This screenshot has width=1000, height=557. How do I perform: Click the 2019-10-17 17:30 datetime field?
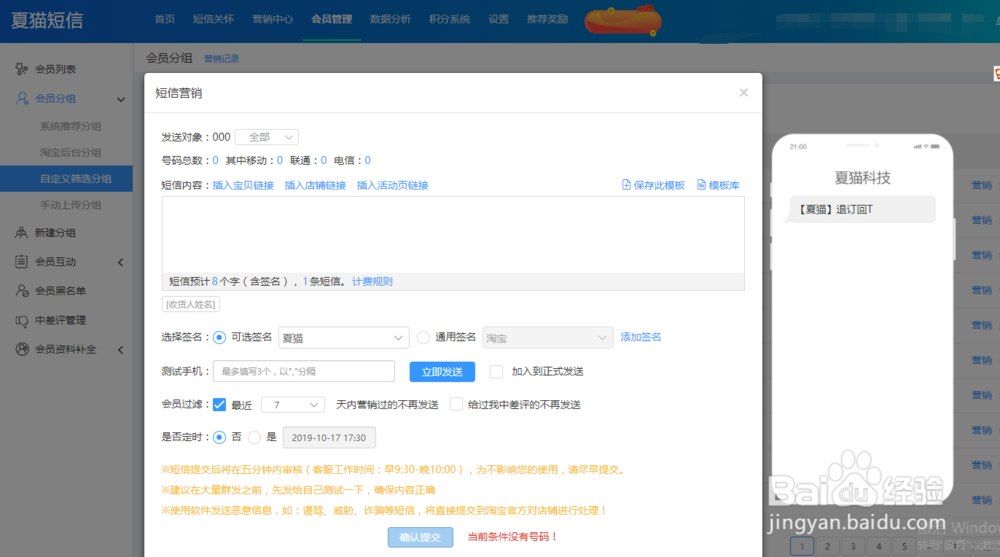tap(329, 438)
